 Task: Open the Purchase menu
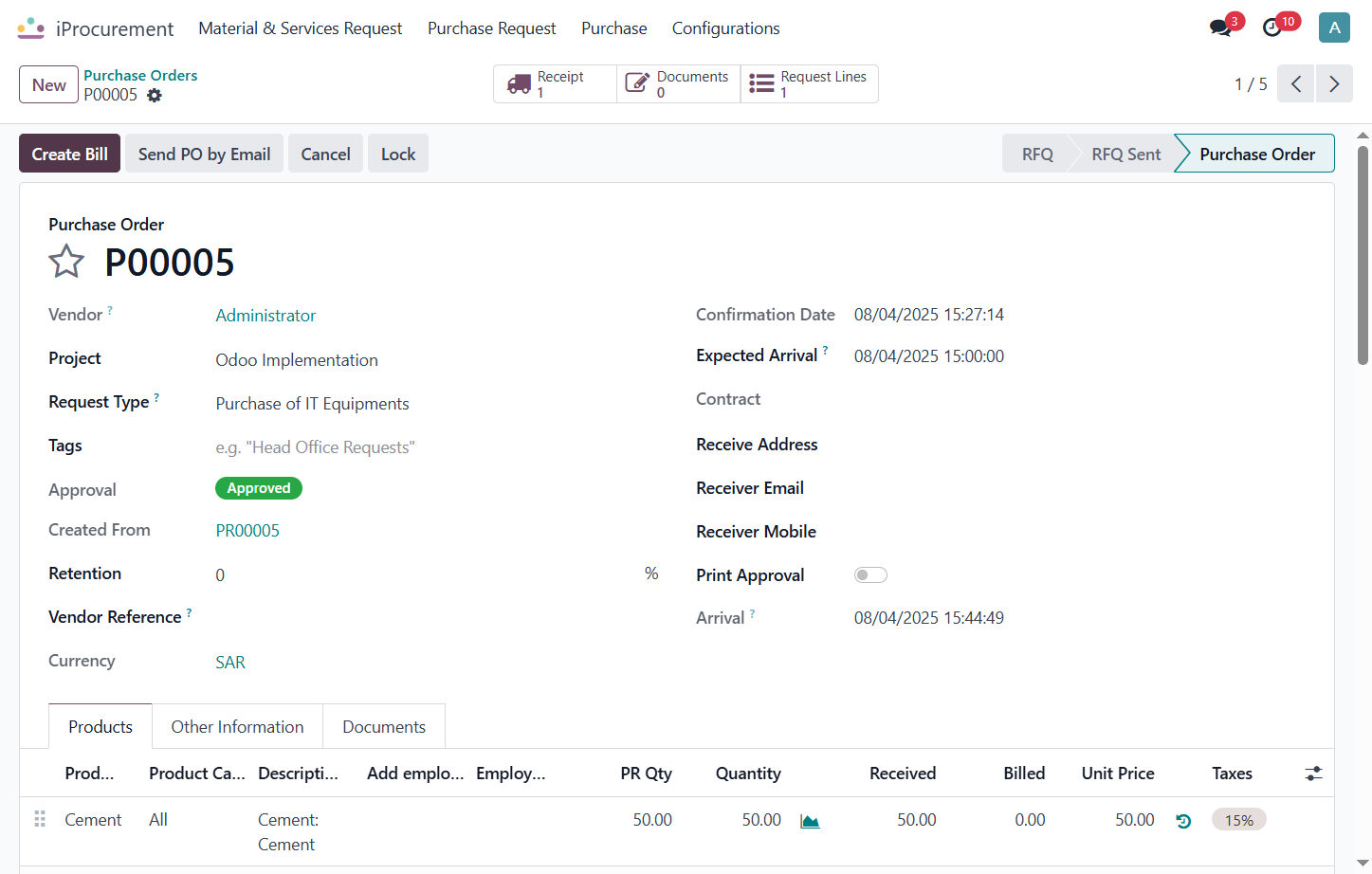(614, 28)
